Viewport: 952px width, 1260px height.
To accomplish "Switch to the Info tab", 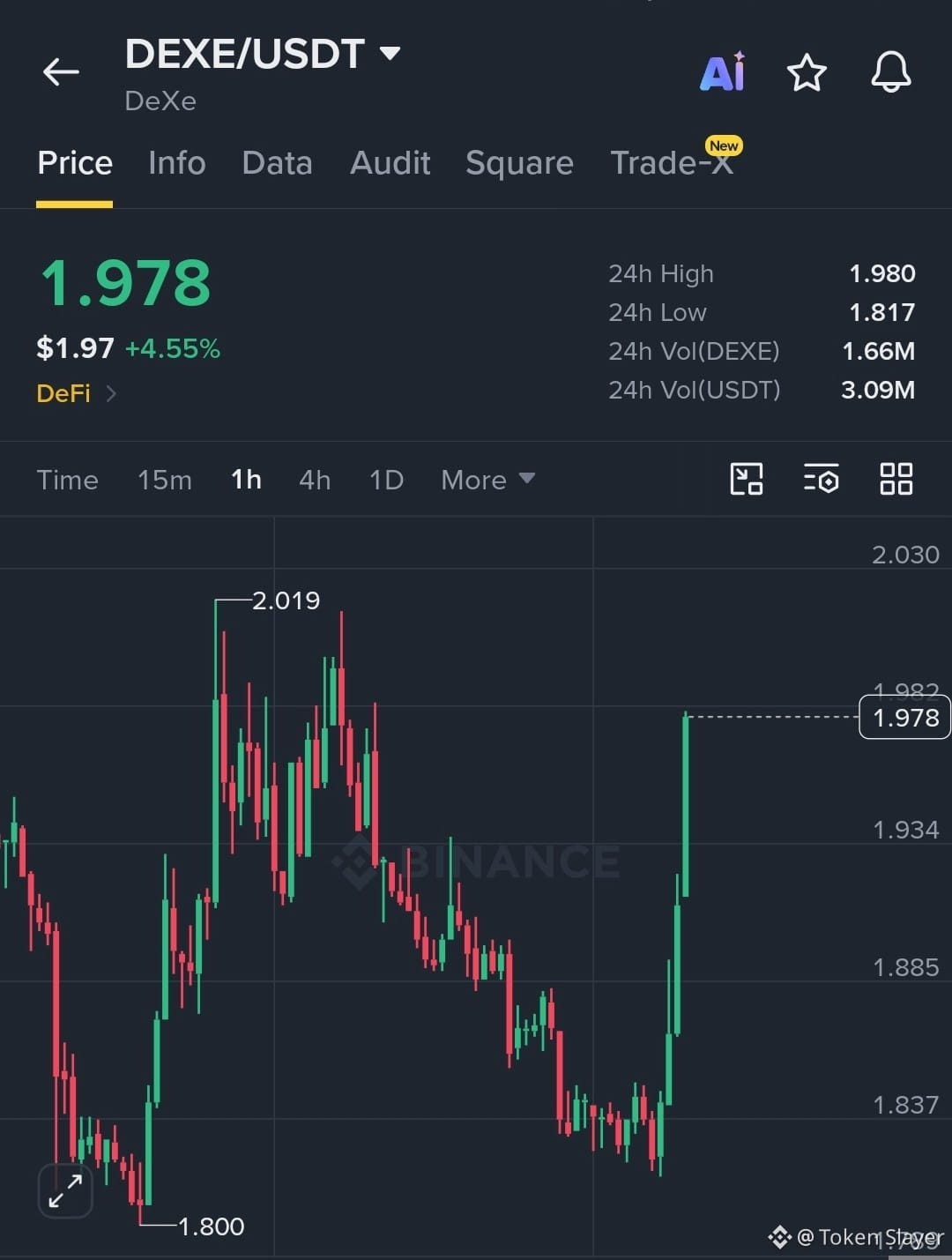I will click(176, 163).
